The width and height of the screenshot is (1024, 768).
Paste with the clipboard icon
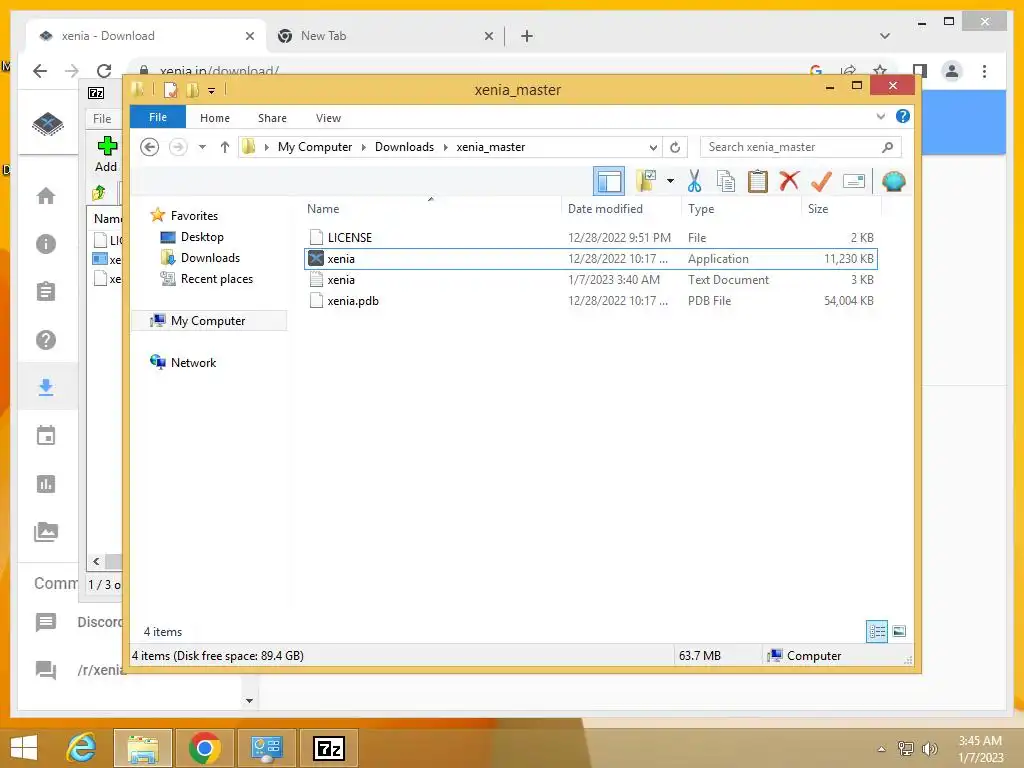click(758, 181)
